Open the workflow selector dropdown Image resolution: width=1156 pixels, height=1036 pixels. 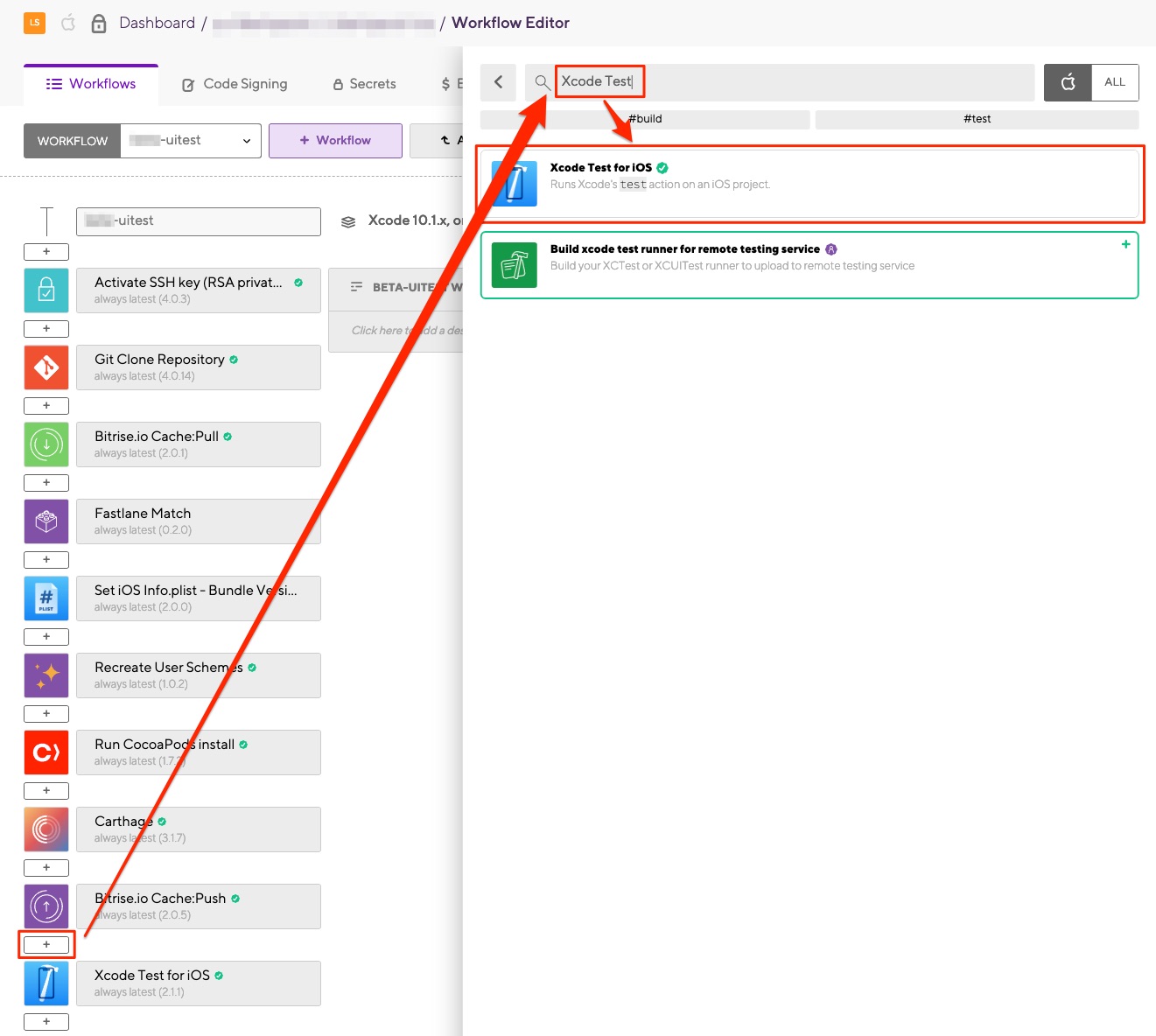[x=191, y=141]
